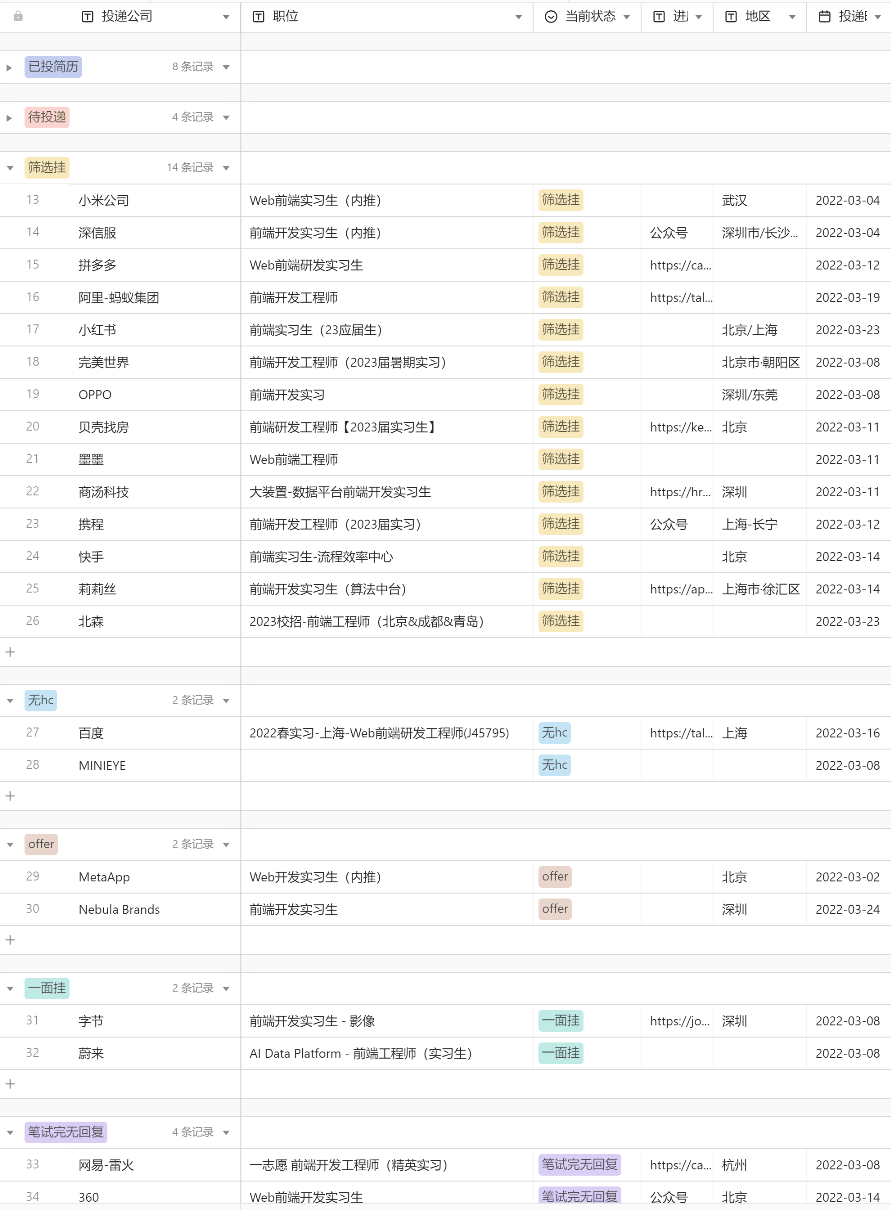
Task: Add a record below the offer group
Action: click(x=10, y=940)
